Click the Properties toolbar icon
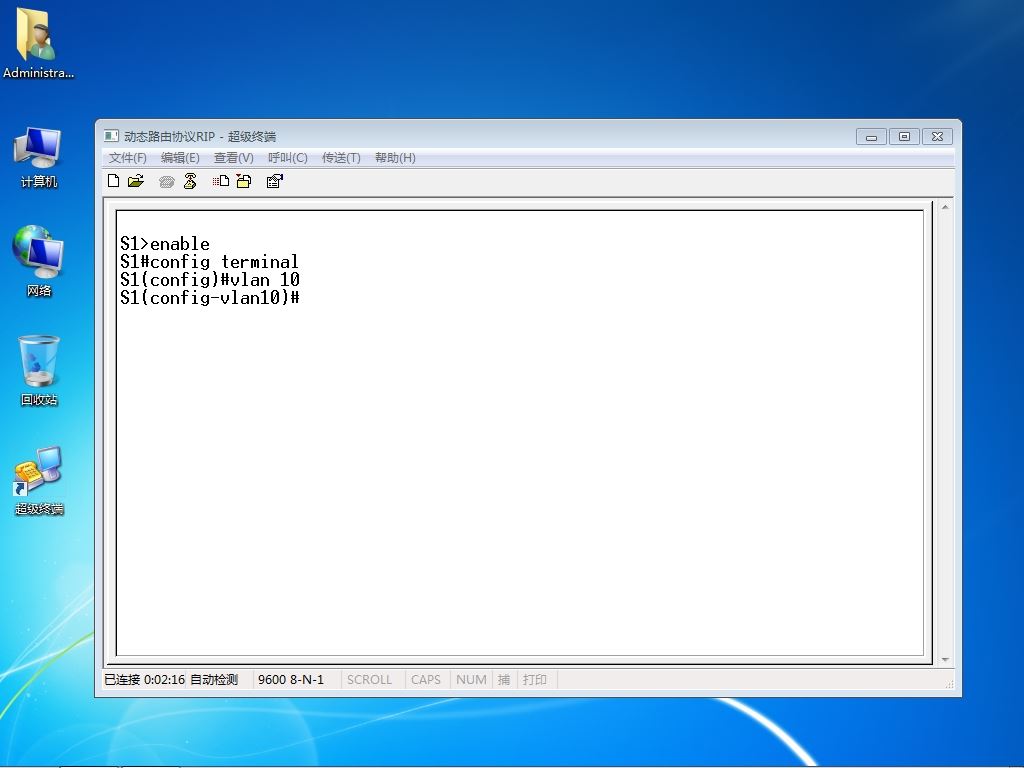This screenshot has width=1024, height=768. tap(274, 181)
